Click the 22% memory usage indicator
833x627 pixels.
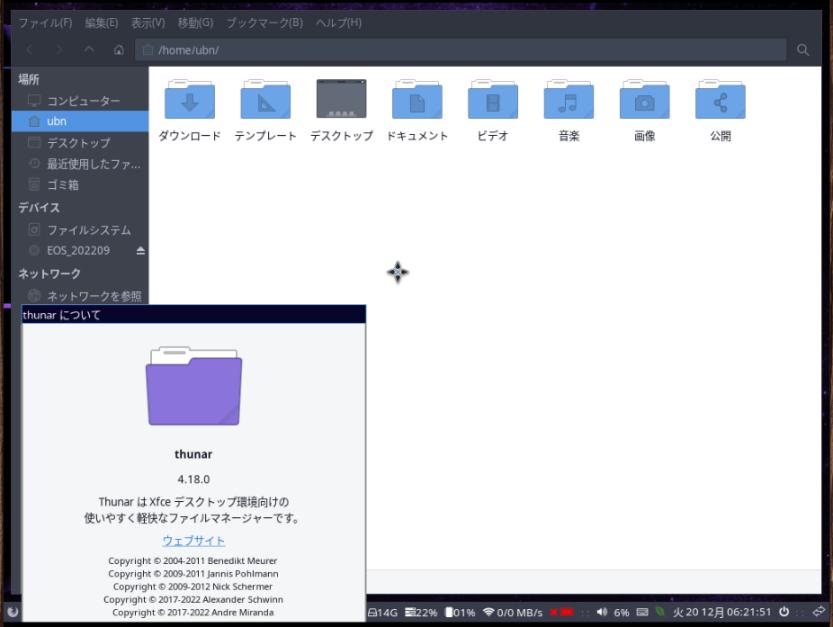tap(421, 612)
